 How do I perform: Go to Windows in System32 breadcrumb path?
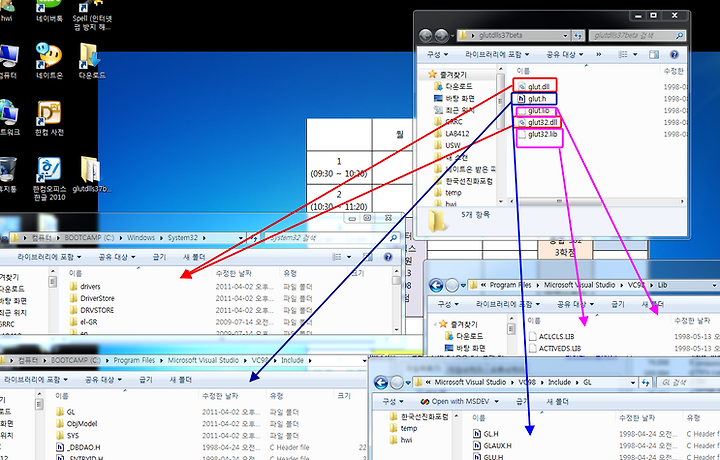tap(141, 238)
